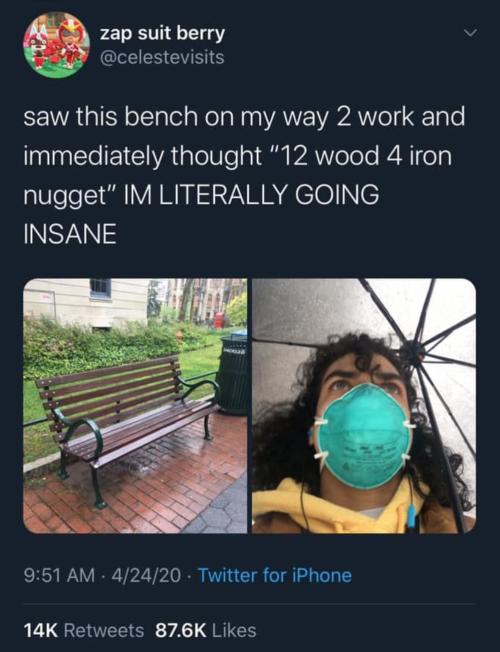Image resolution: width=500 pixels, height=652 pixels.
Task: Click the 9:51 AM timestamp
Action: click(59, 575)
